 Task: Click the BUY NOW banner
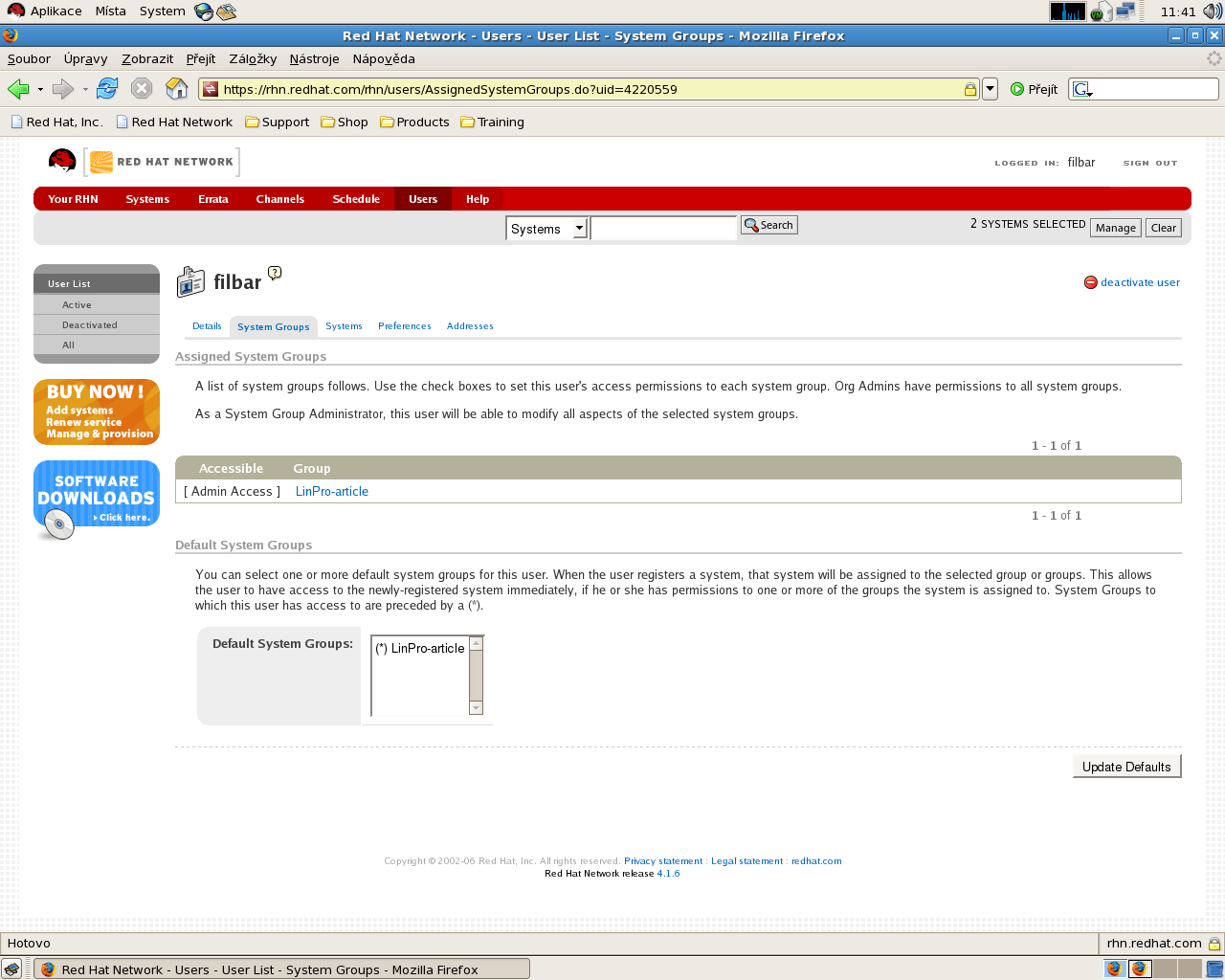pyautogui.click(x=97, y=412)
